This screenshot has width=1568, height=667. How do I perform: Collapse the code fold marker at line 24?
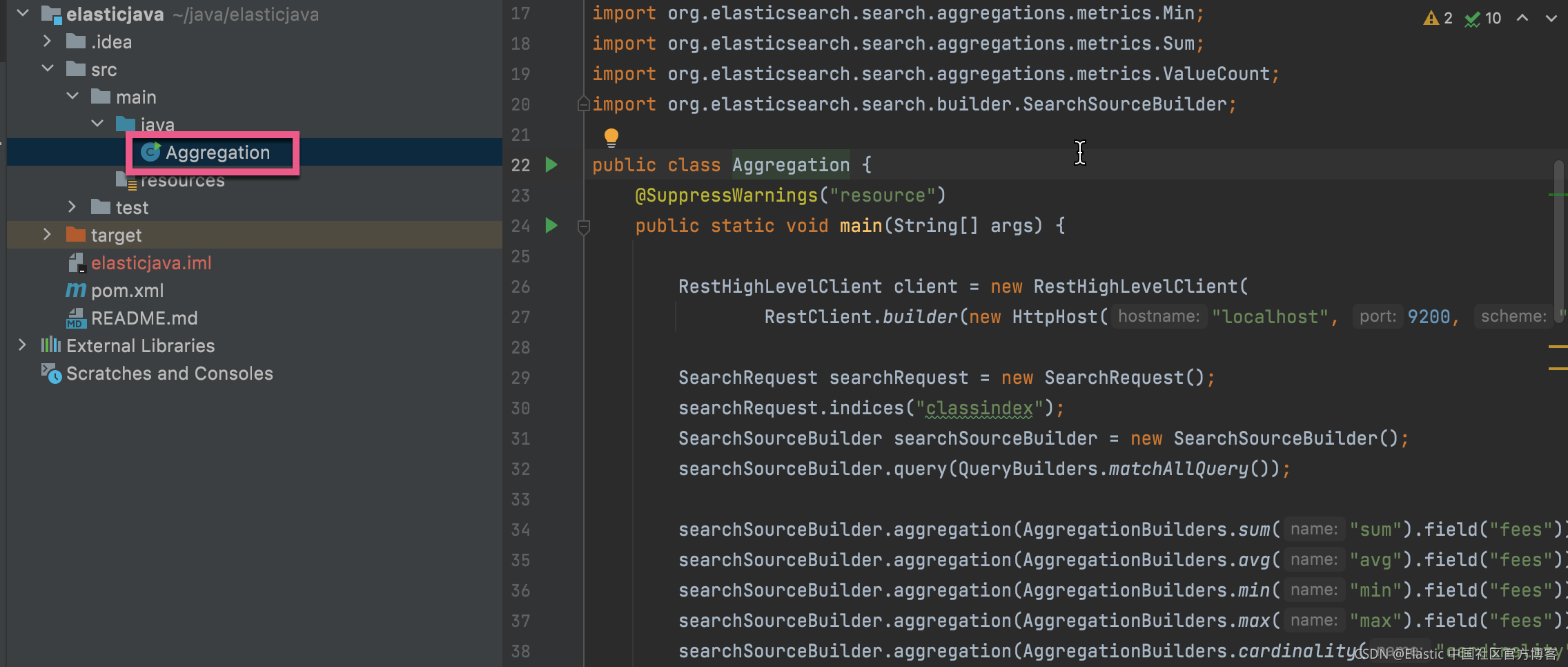tap(583, 226)
